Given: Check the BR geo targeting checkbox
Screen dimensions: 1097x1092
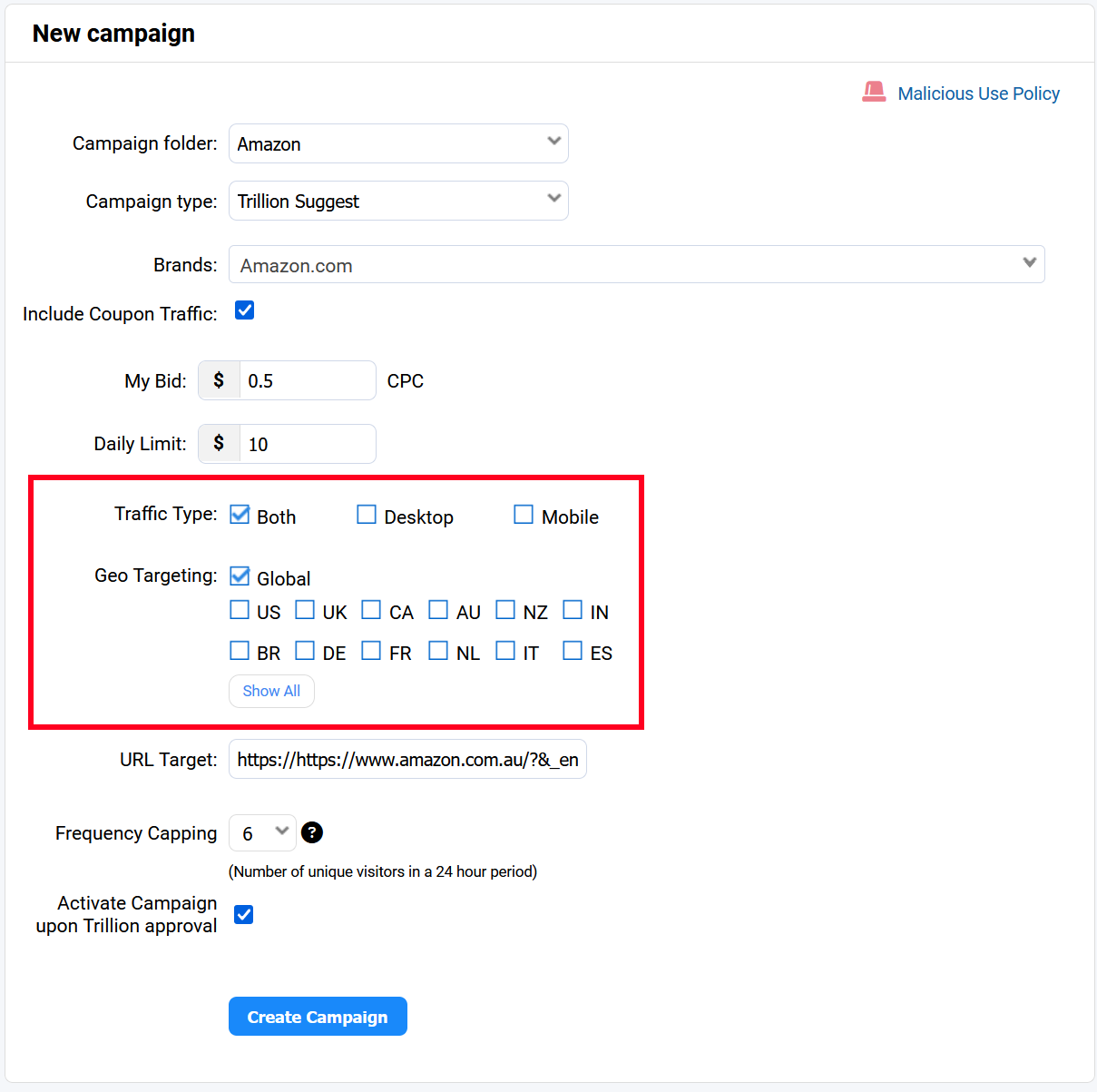Looking at the screenshot, I should pyautogui.click(x=240, y=651).
